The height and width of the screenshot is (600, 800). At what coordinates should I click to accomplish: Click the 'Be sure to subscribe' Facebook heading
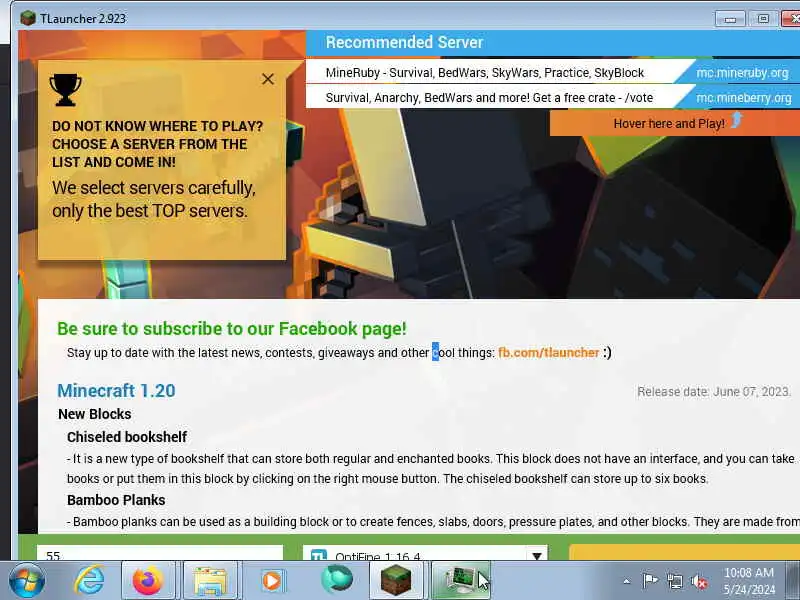click(232, 329)
